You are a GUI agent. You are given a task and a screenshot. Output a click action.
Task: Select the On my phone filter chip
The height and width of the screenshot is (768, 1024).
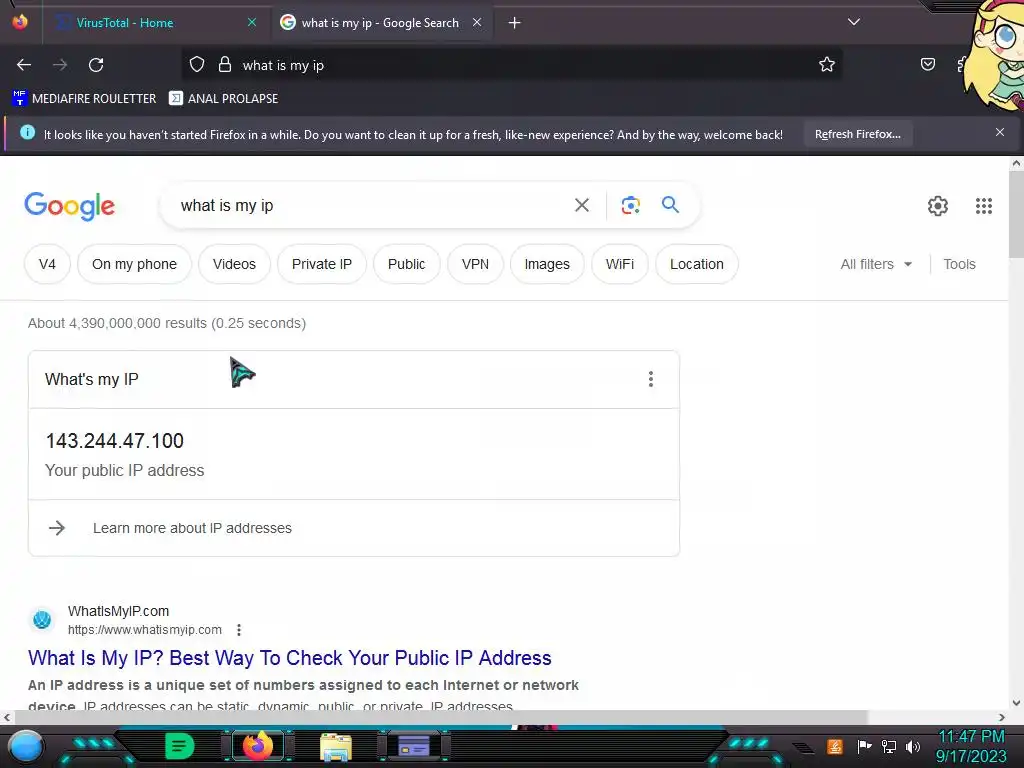click(135, 264)
